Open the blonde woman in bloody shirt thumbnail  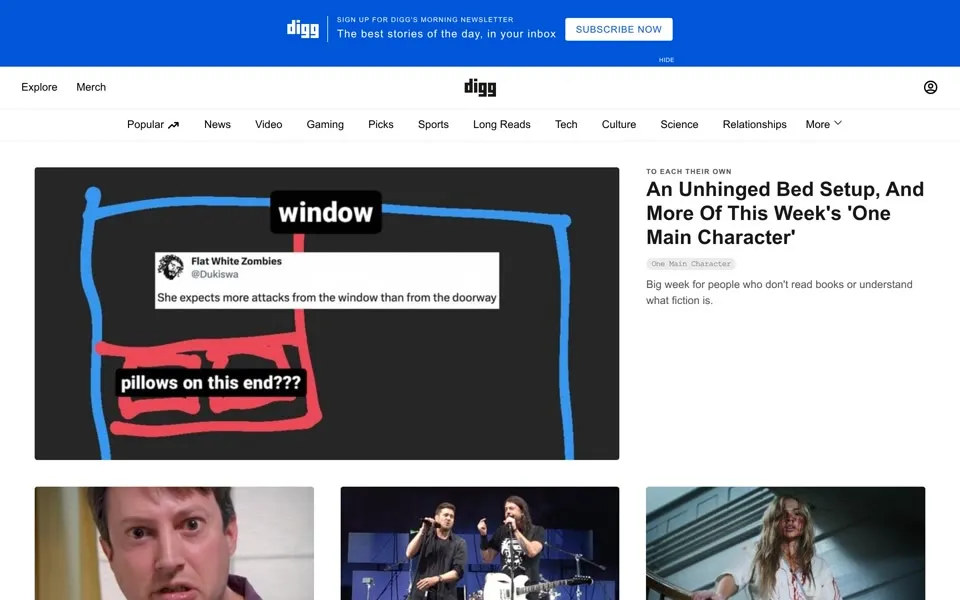(786, 543)
